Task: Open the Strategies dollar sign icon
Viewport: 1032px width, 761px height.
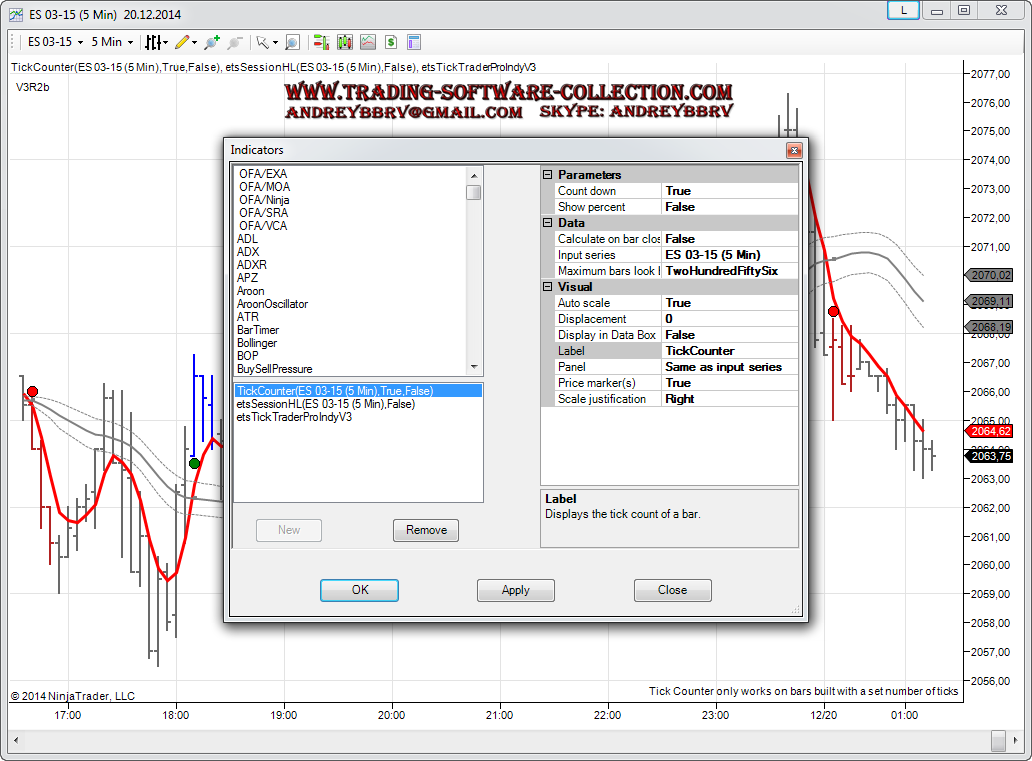Action: (390, 42)
